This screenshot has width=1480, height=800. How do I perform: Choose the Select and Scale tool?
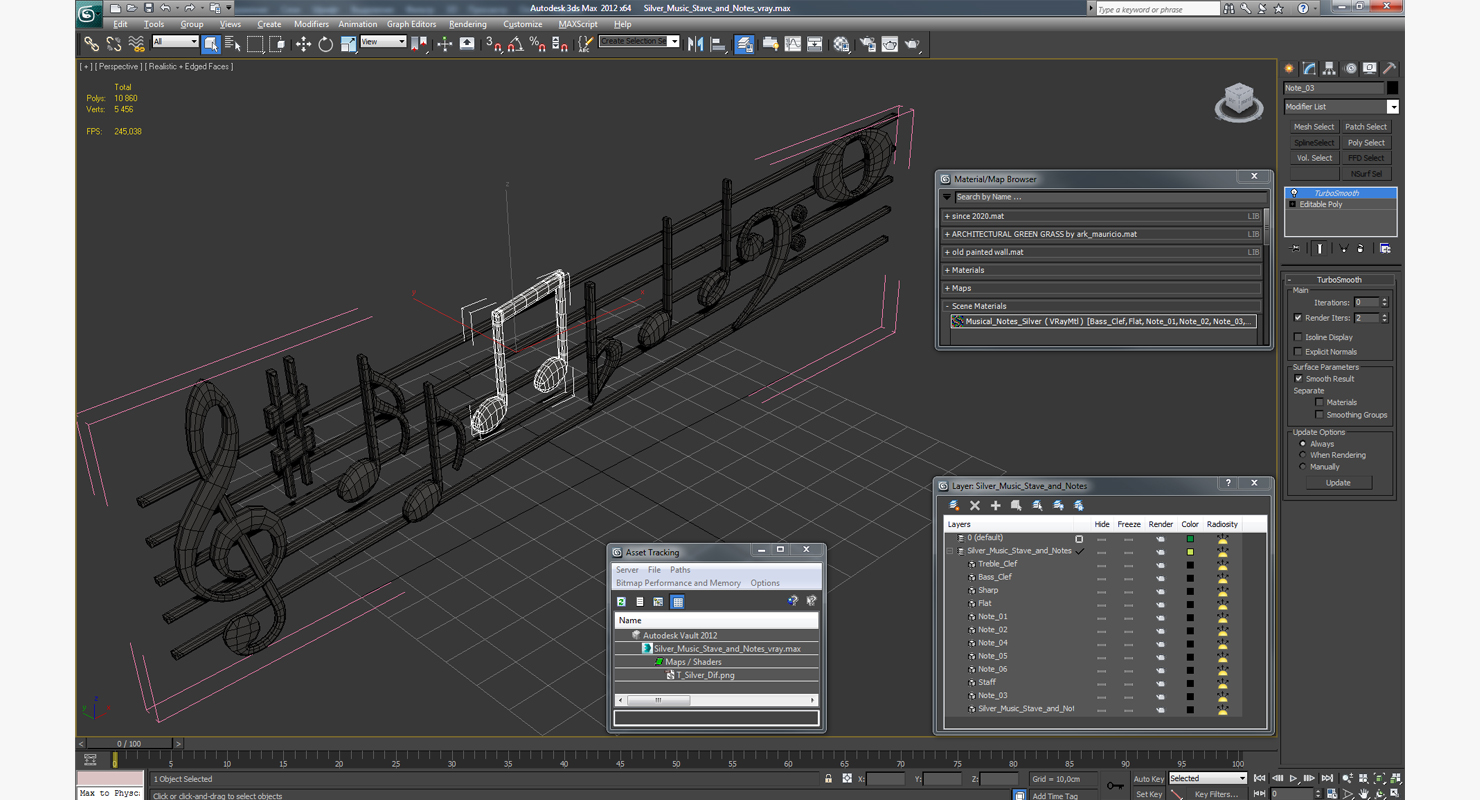(x=348, y=44)
